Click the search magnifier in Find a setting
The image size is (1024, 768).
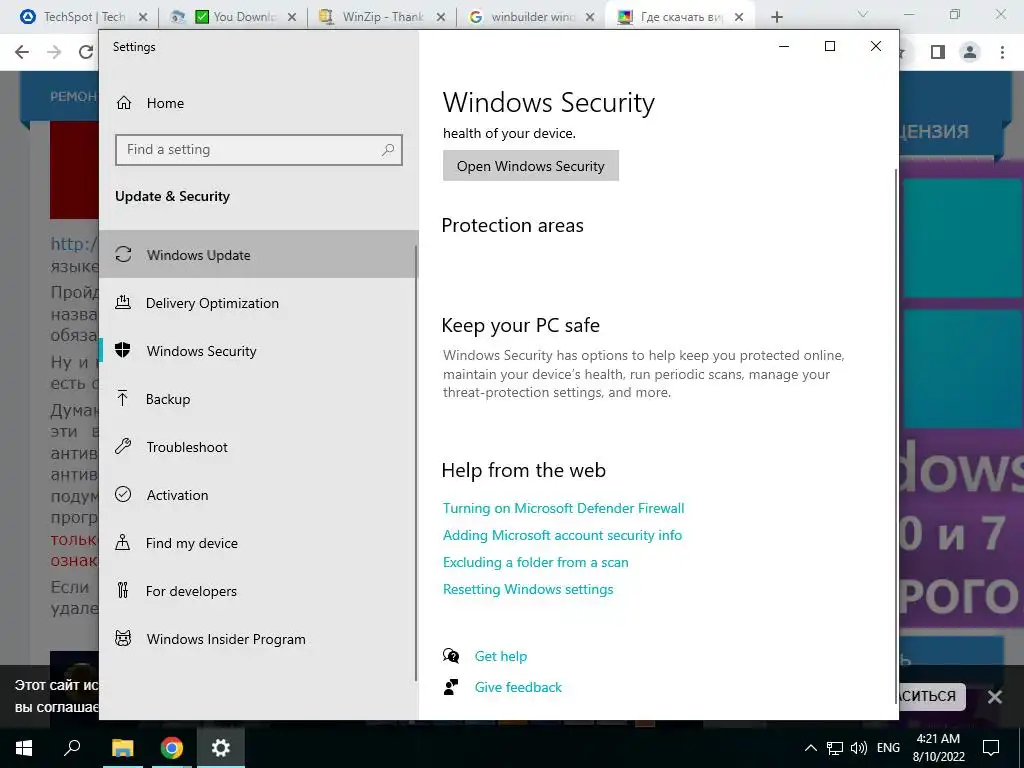[x=388, y=150]
